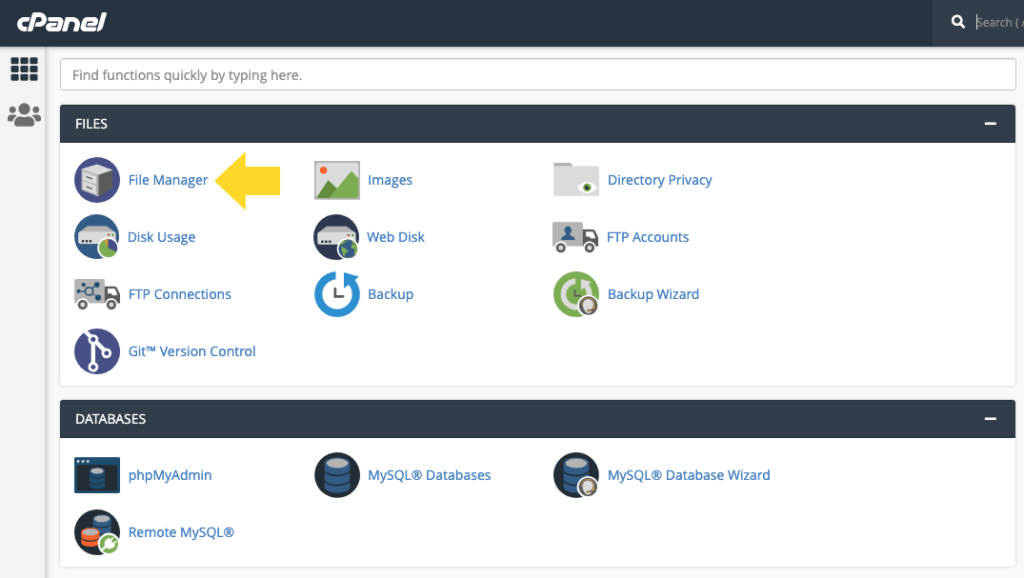
Task: Focus the 'Find functions quickly' search box
Action: tap(537, 74)
